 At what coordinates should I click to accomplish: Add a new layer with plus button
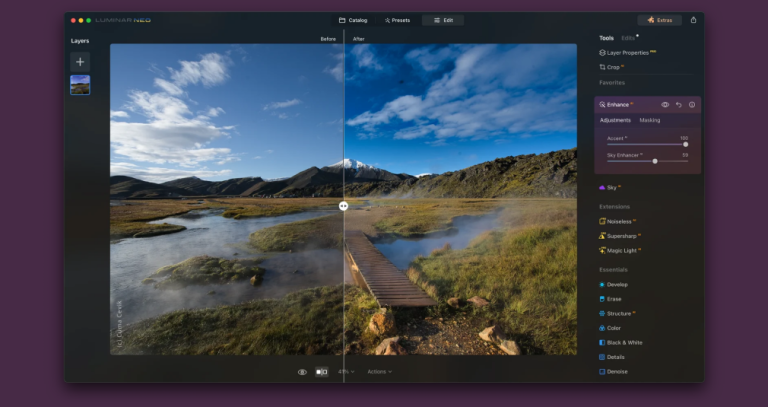[x=80, y=62]
